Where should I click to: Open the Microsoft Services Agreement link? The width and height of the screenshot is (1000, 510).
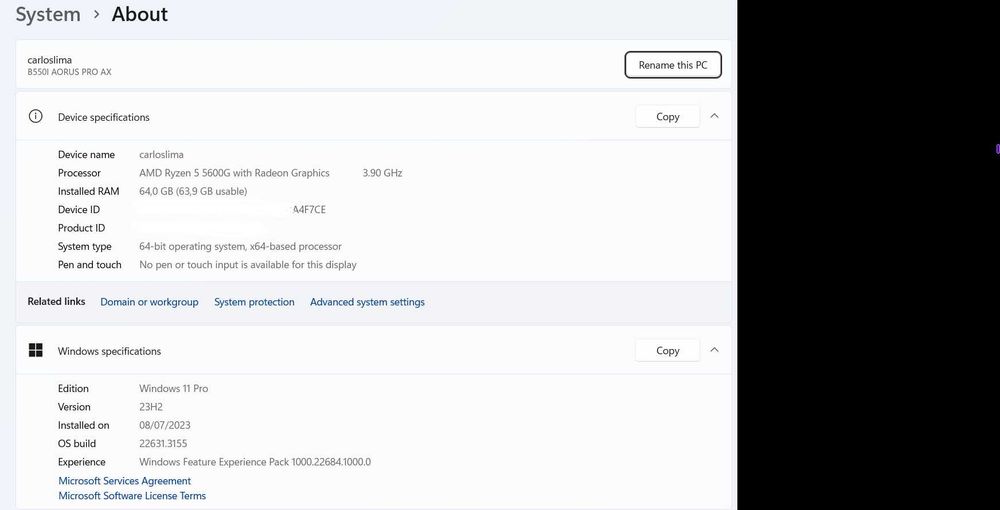click(x=124, y=481)
